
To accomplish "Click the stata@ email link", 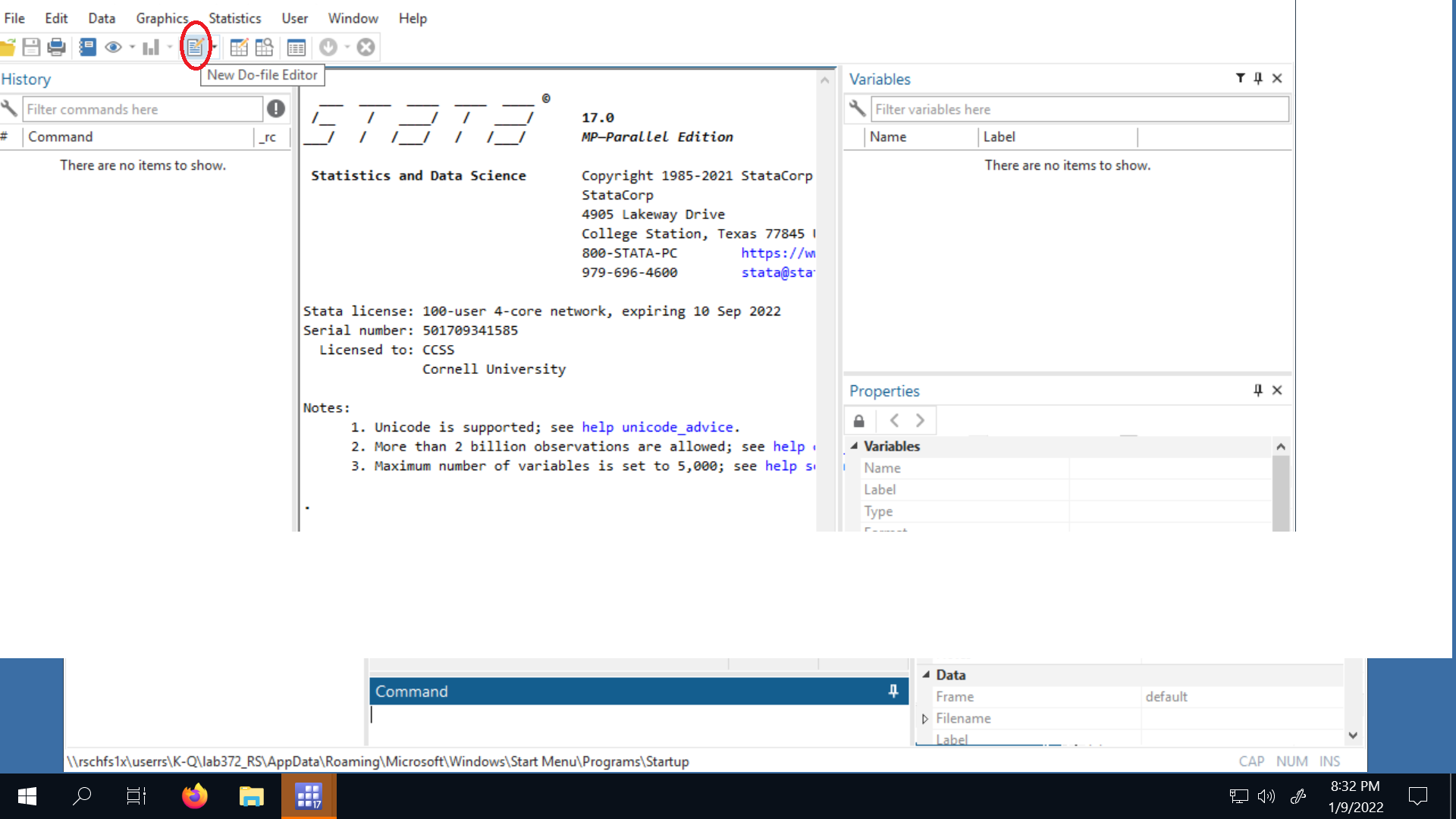I will pyautogui.click(x=777, y=272).
